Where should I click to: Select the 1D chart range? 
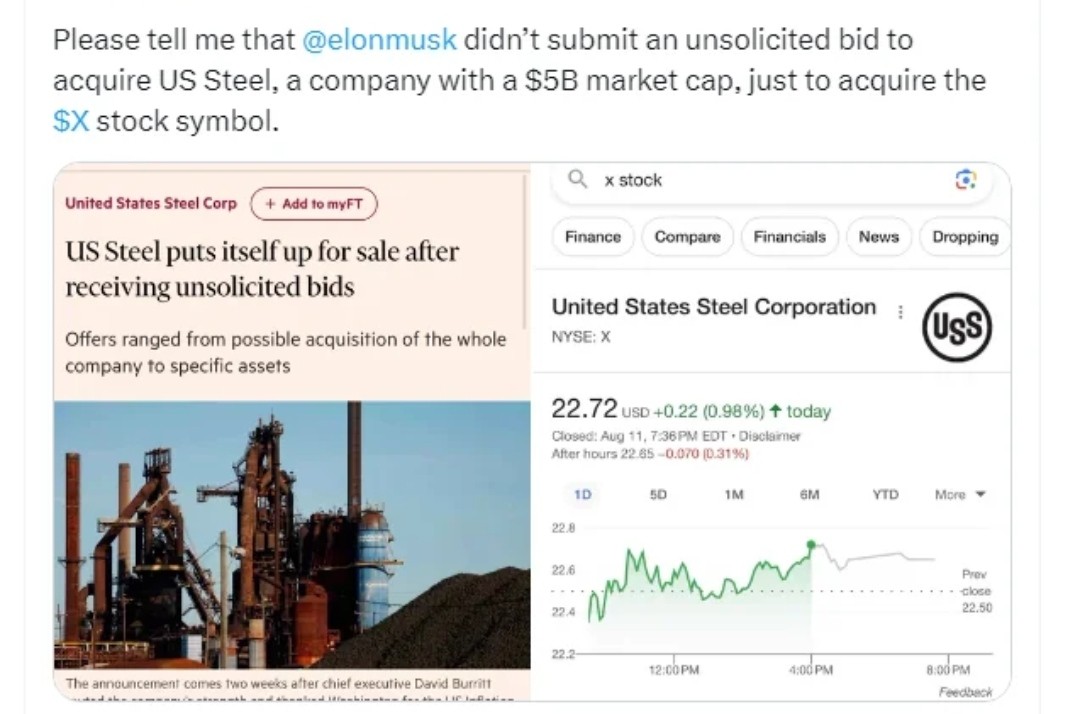[x=583, y=494]
